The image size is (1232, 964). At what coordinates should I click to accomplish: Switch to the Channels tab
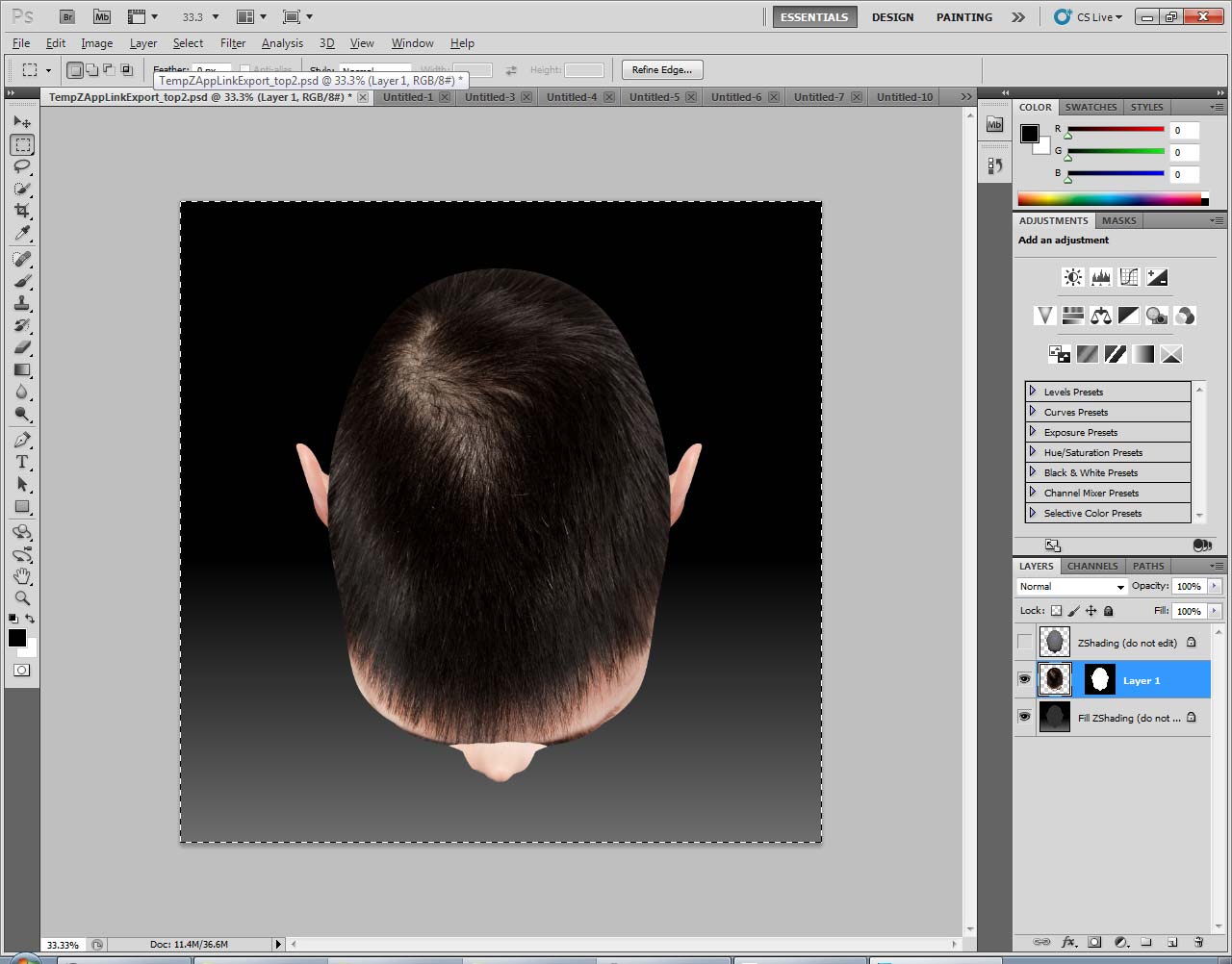tap(1092, 567)
